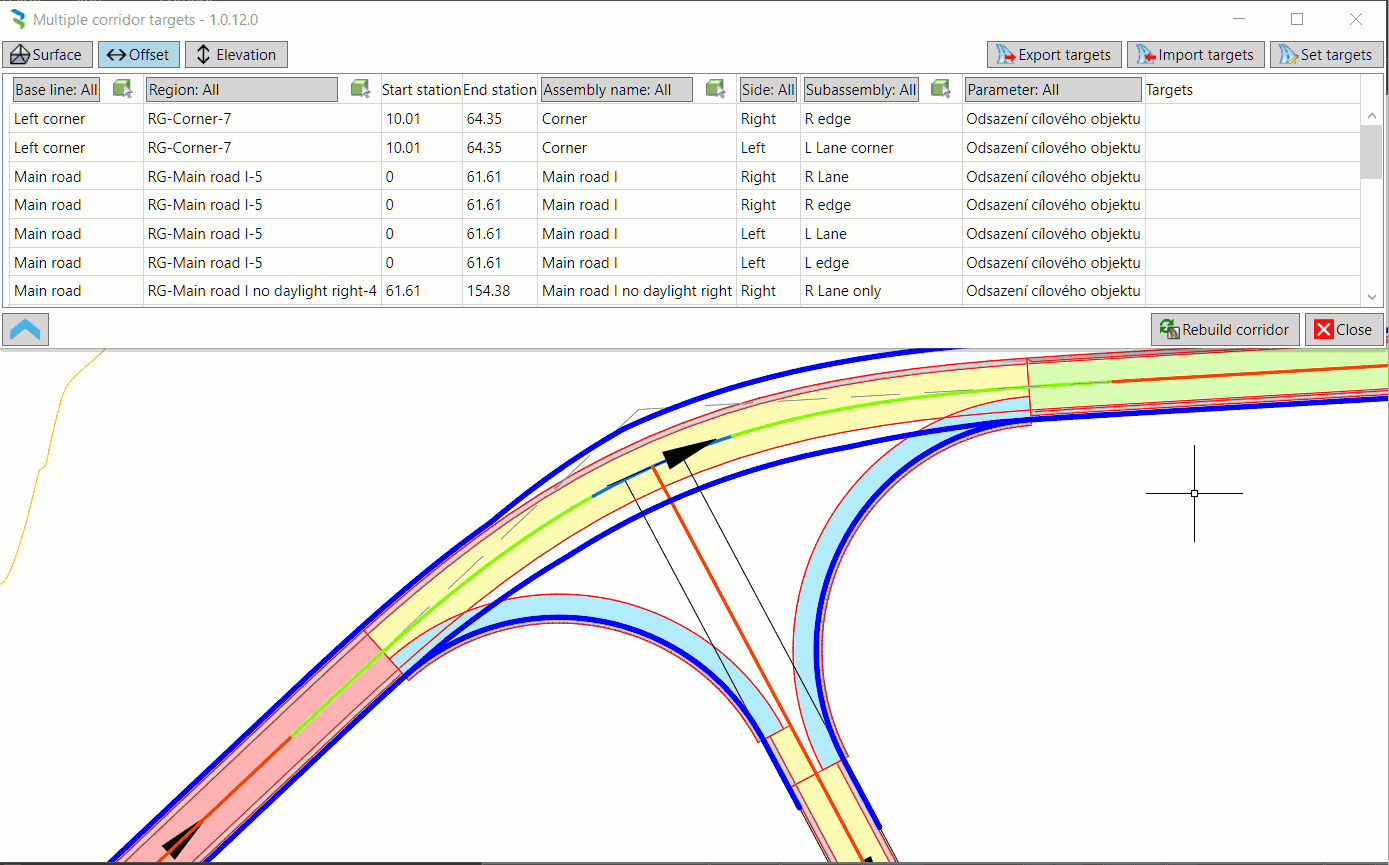Click Rebuild corridor button
Screen dimensions: 1389x865
tap(1225, 330)
